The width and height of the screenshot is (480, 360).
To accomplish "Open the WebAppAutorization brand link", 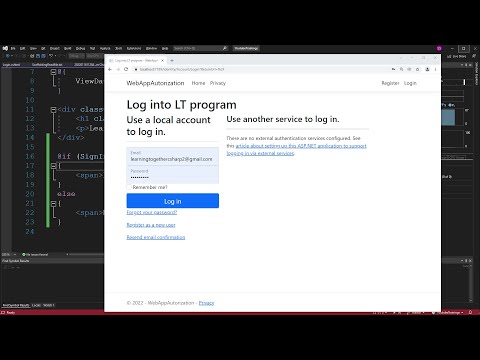I will point(155,83).
